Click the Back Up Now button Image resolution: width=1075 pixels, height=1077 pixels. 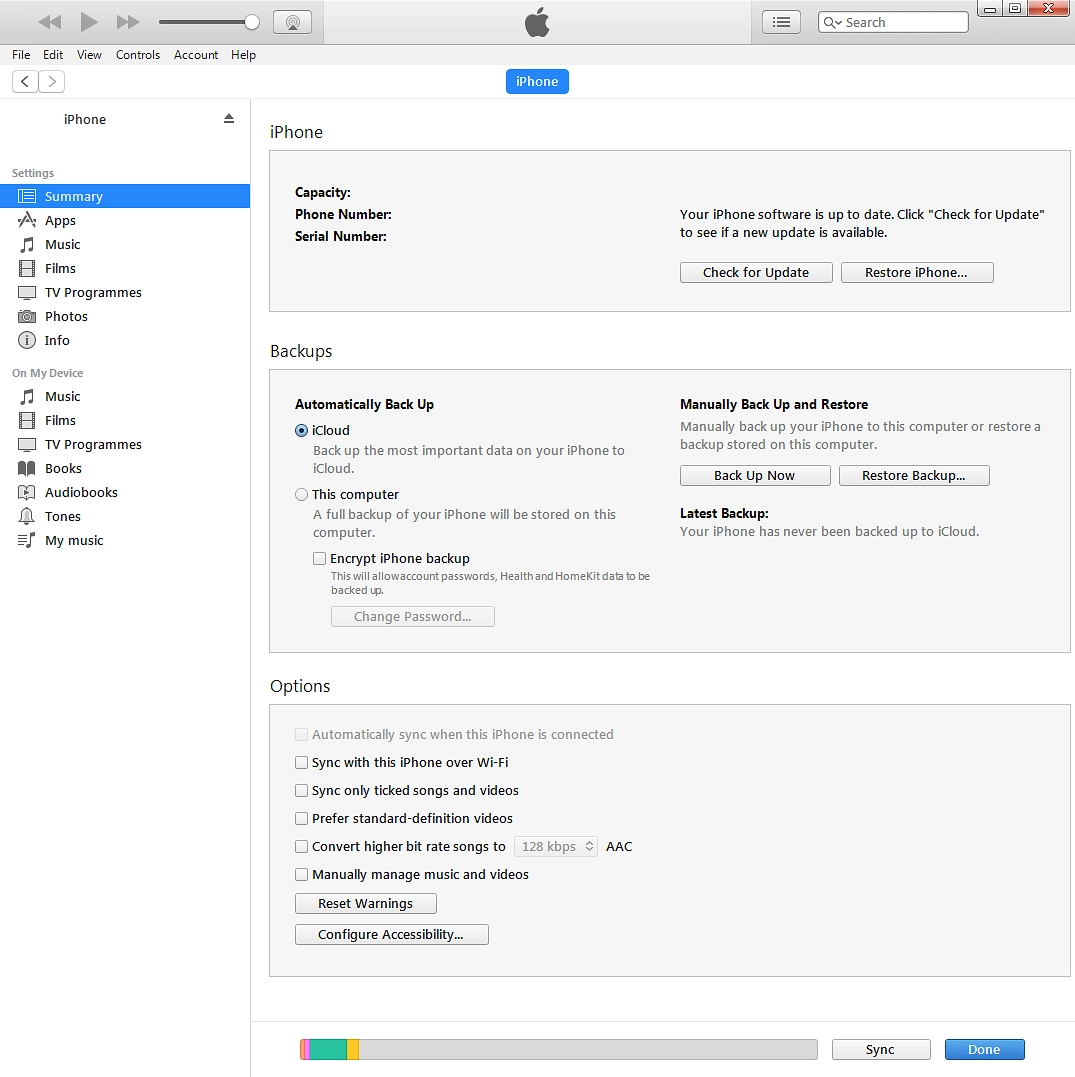coord(755,476)
